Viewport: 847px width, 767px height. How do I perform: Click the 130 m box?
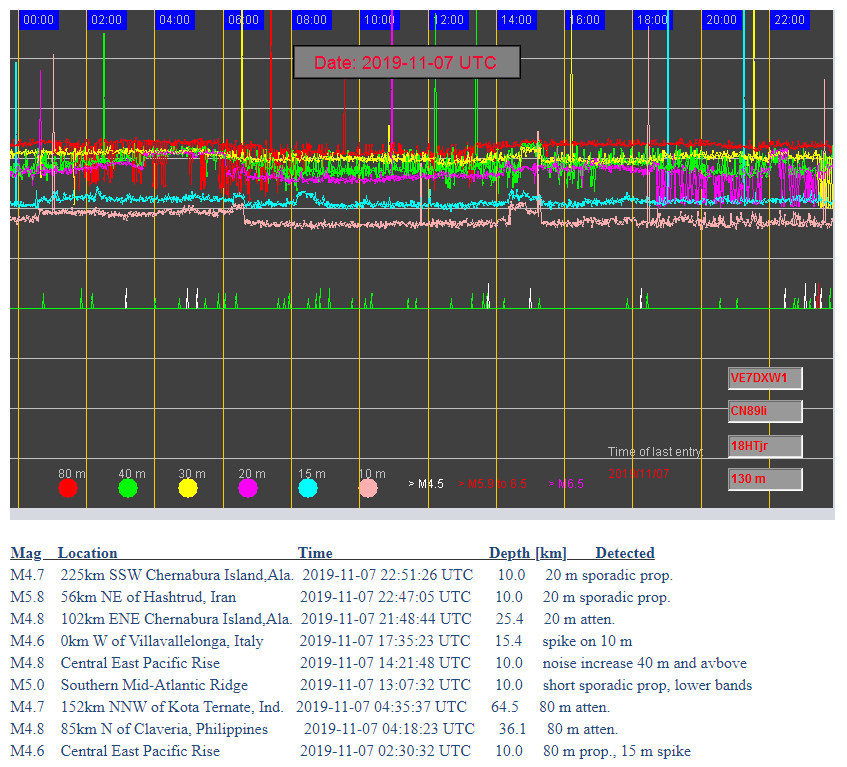[765, 479]
